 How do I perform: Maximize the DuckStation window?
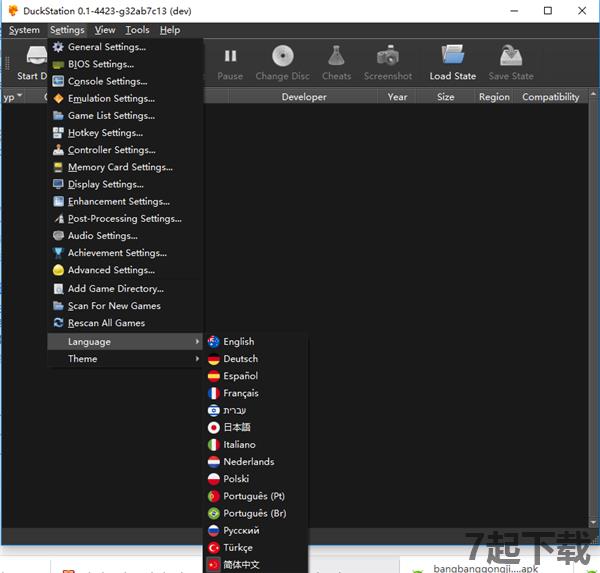click(548, 11)
